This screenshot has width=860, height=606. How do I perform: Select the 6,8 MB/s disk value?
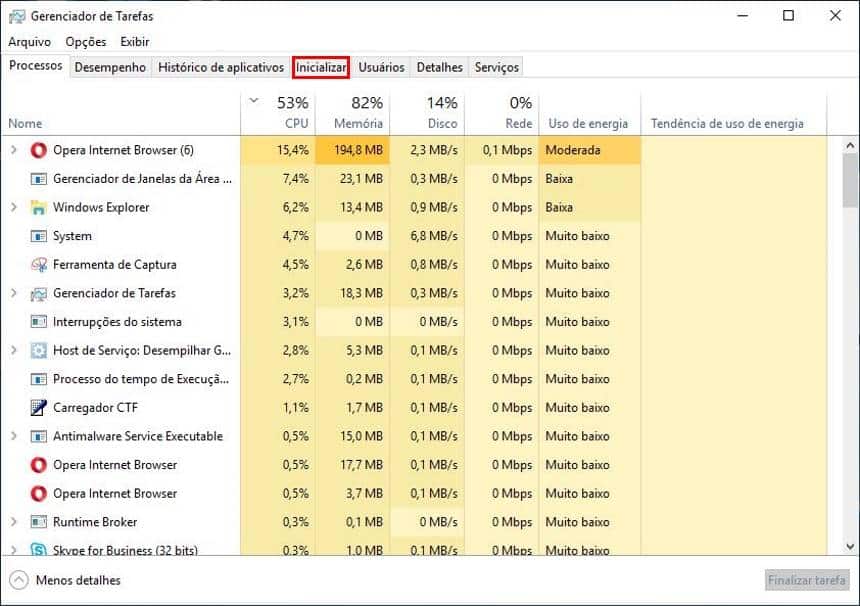point(427,236)
